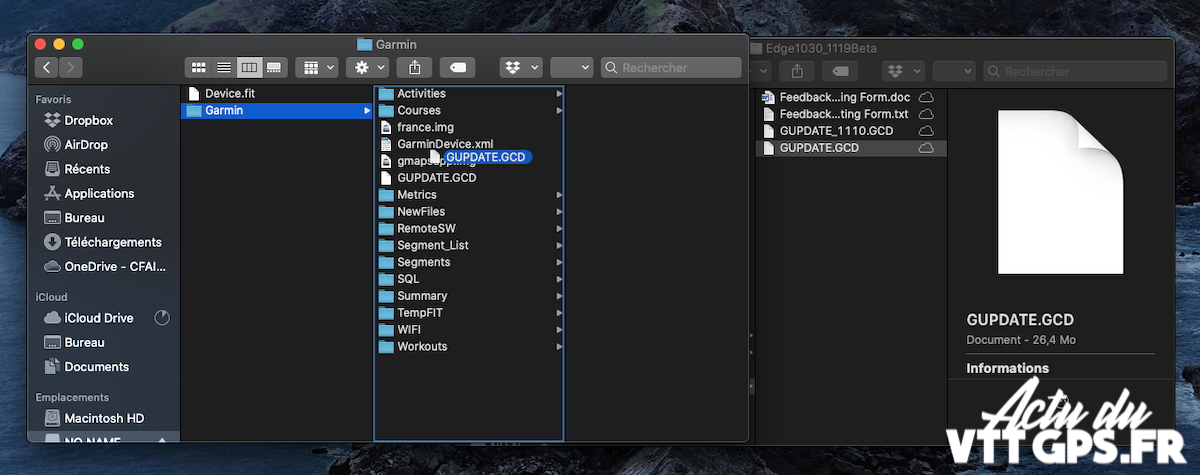Select the Garmin folder in first column
The image size is (1200, 475).
point(277,110)
